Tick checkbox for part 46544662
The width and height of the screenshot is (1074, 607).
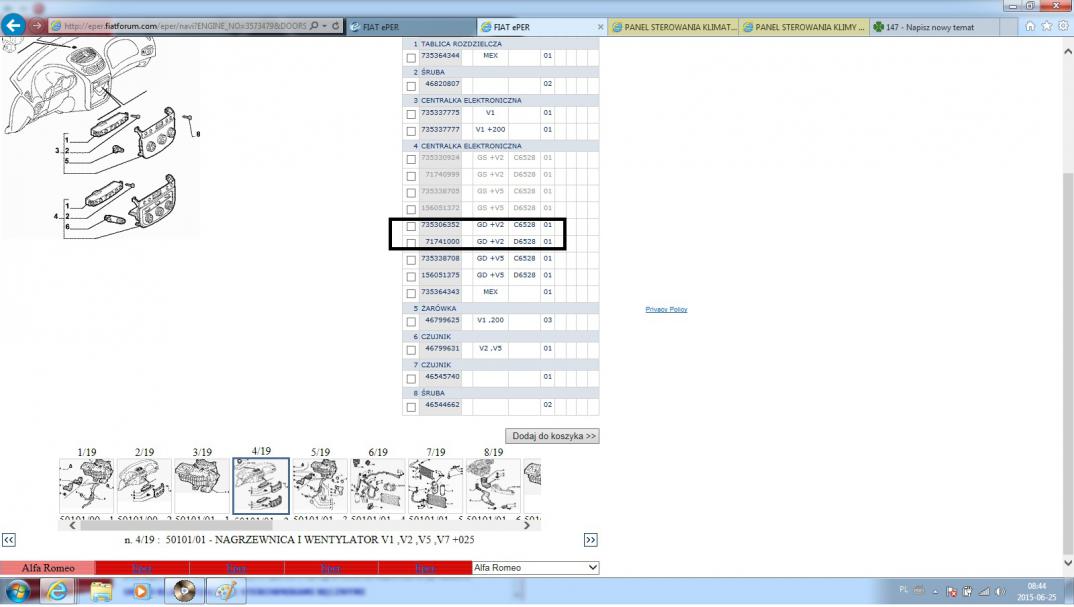[411, 407]
